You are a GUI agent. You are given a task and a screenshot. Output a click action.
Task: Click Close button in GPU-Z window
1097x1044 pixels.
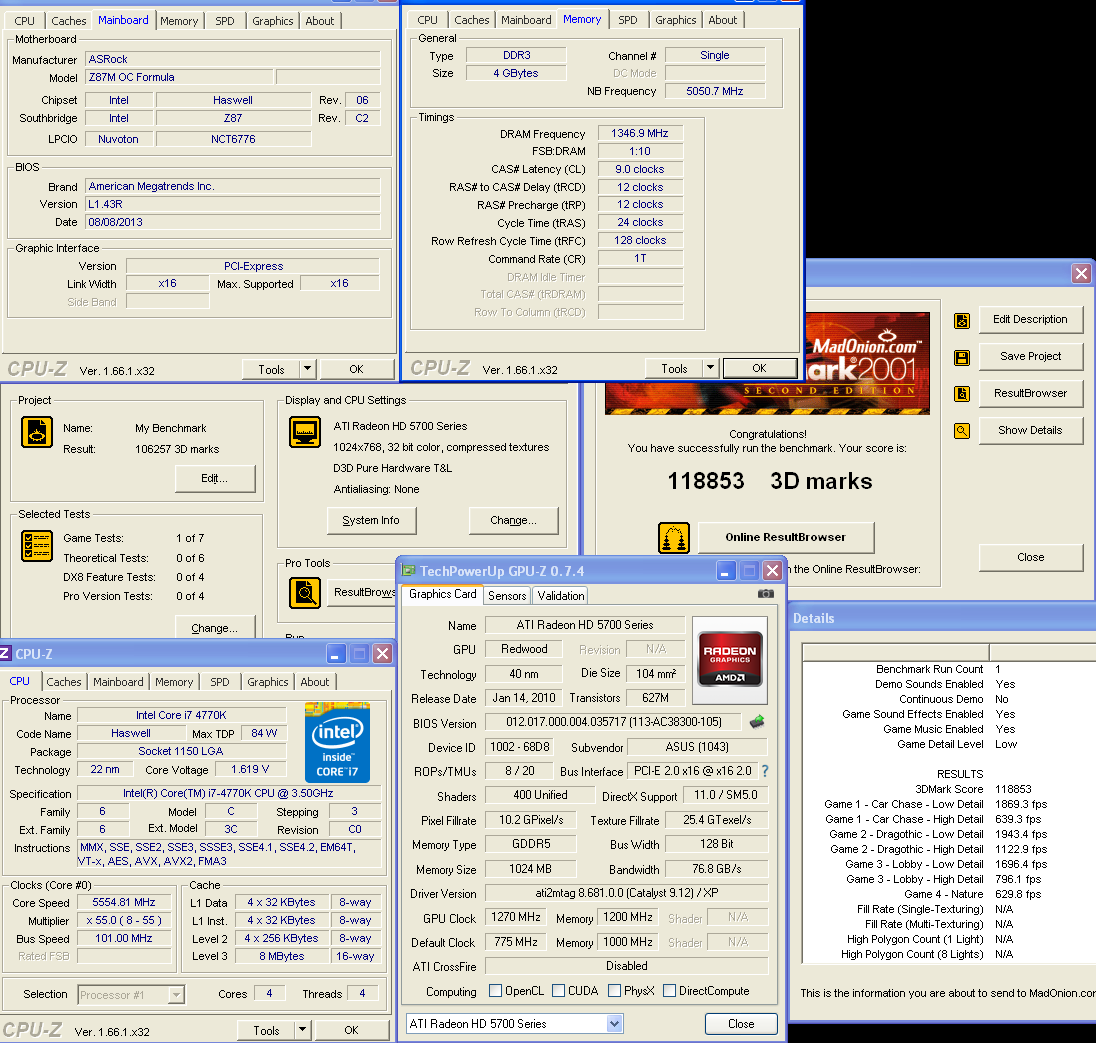point(741,1024)
